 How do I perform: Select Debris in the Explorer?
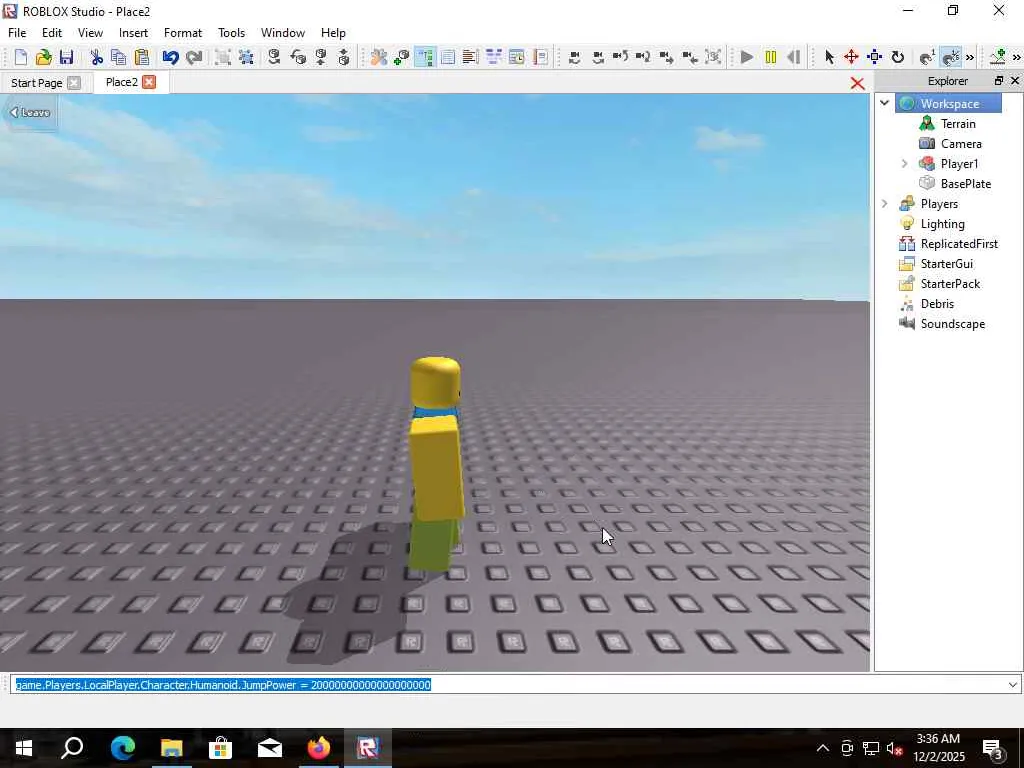pos(936,304)
